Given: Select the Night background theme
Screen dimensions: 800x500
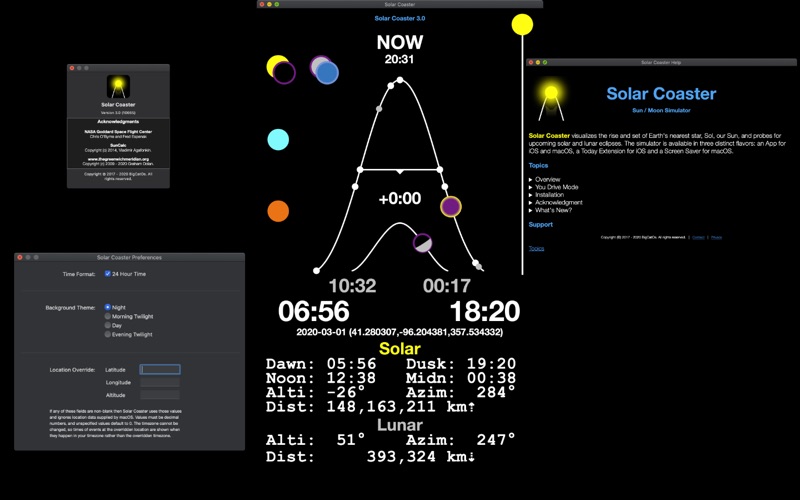Looking at the screenshot, I should (108, 307).
